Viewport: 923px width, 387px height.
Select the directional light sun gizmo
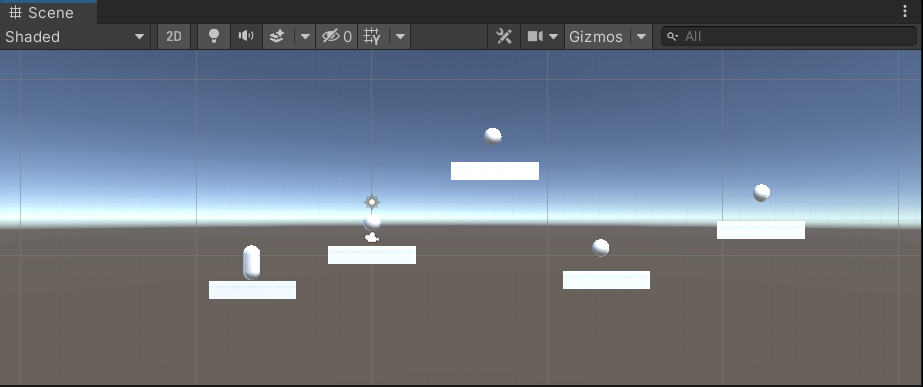[x=371, y=202]
